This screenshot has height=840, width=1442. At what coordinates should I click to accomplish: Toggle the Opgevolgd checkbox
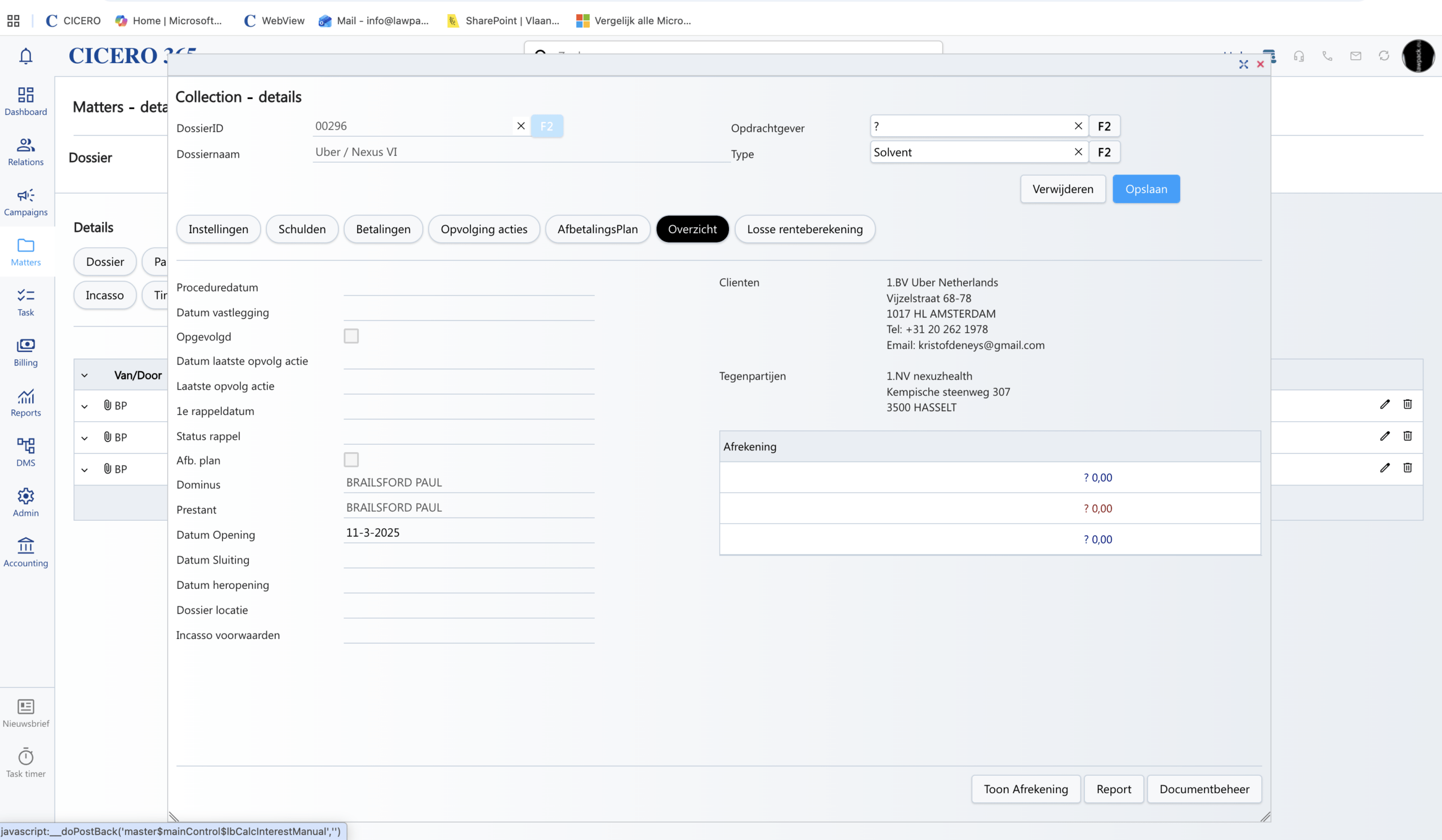click(x=351, y=336)
